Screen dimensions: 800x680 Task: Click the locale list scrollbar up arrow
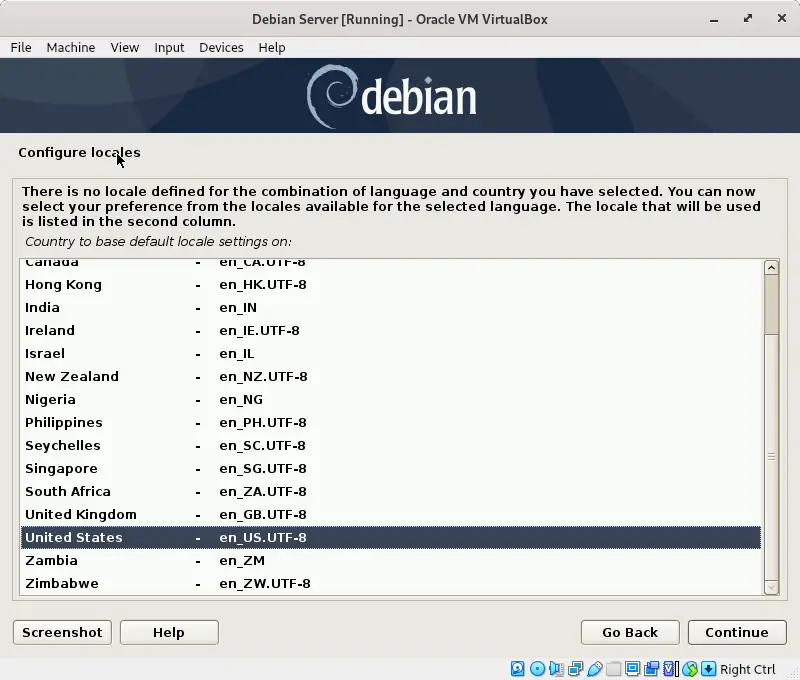click(771, 268)
